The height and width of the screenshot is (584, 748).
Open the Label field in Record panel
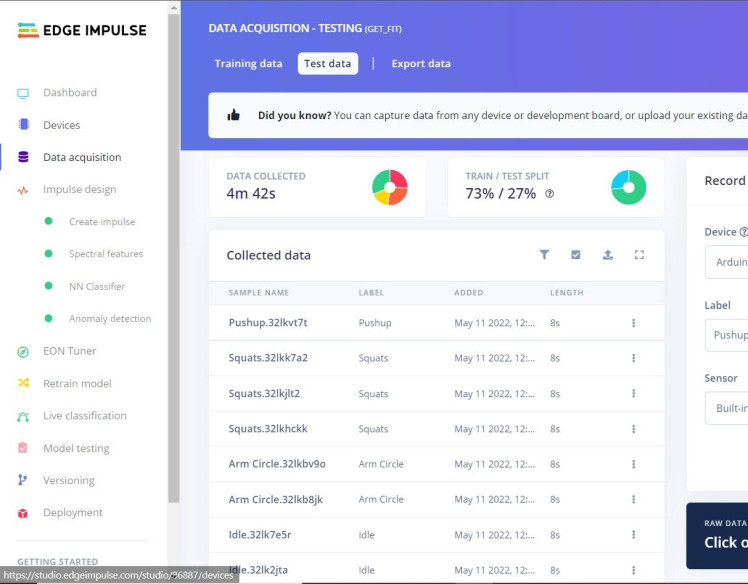tap(727, 335)
